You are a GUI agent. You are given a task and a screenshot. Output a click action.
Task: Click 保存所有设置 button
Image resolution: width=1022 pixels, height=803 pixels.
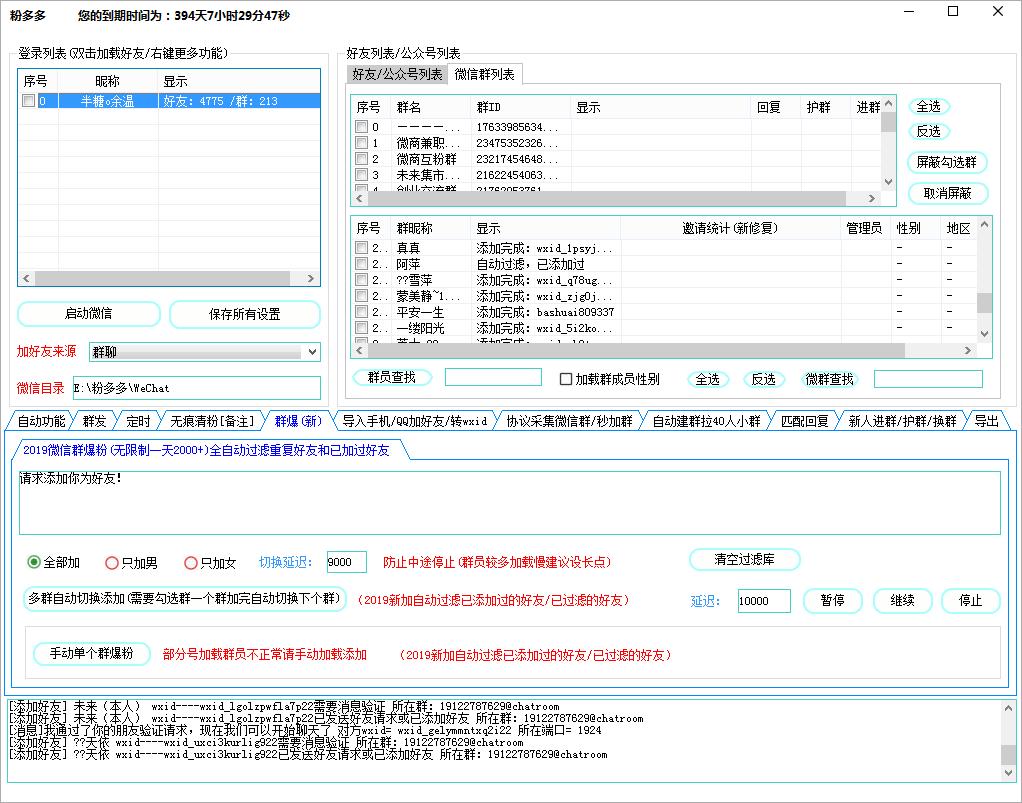coord(244,314)
